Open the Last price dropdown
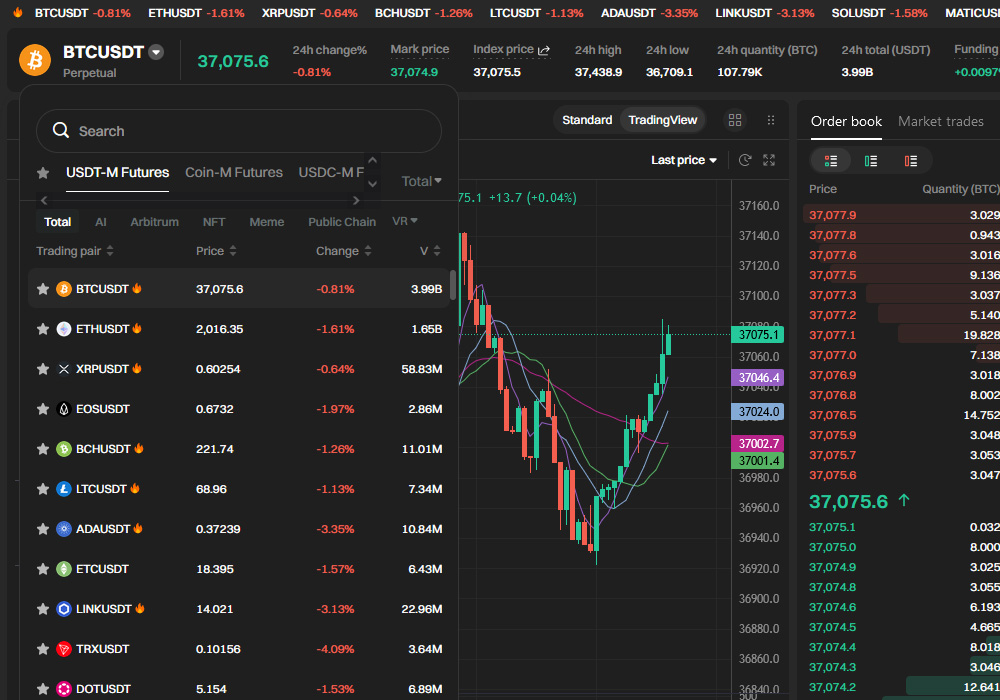Viewport: 1000px width, 700px height. 684,160
